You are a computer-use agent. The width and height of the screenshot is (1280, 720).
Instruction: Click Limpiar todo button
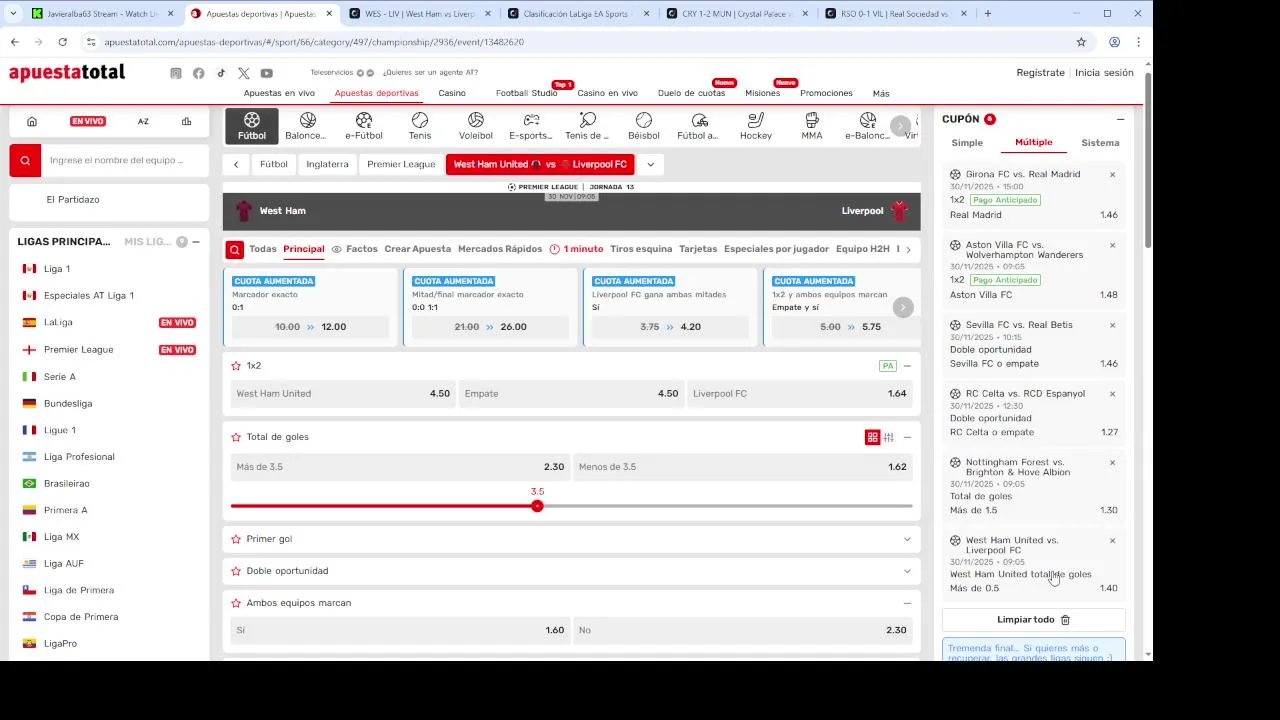tap(1034, 620)
